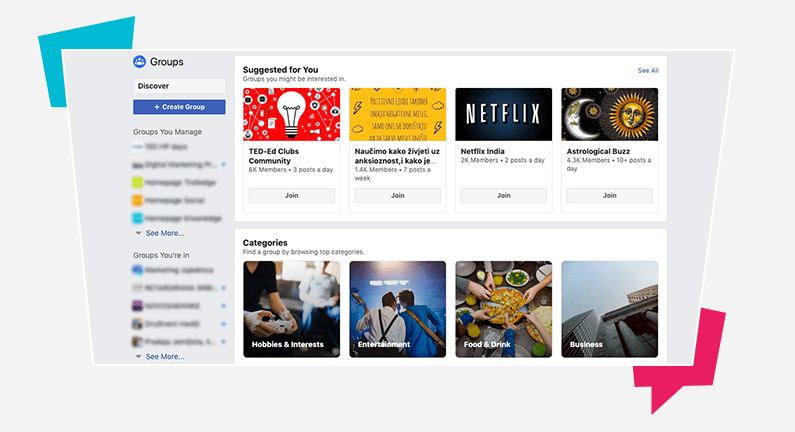Open See All suggested groups link
Image resolution: width=795 pixels, height=432 pixels.
click(x=648, y=70)
